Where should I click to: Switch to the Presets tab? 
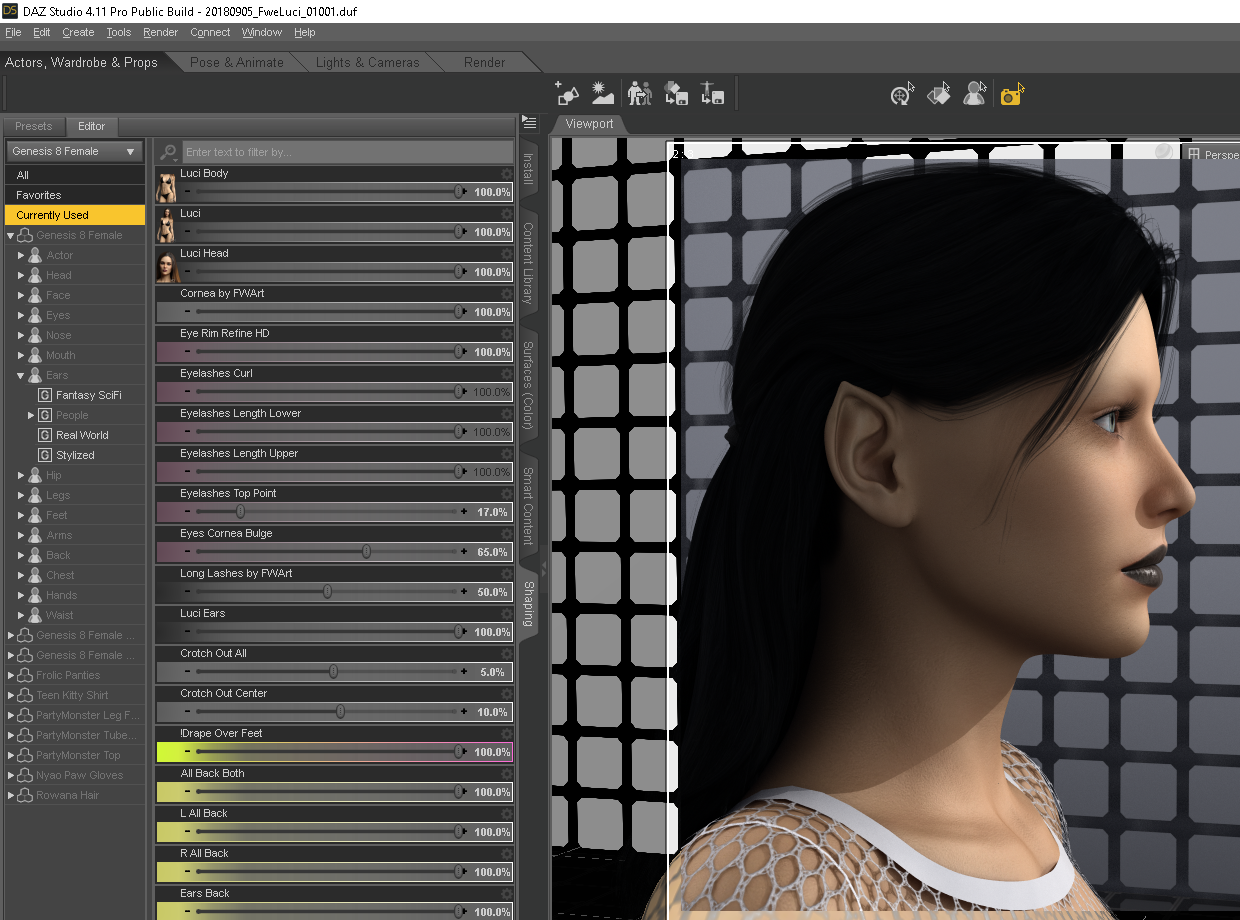[x=34, y=126]
